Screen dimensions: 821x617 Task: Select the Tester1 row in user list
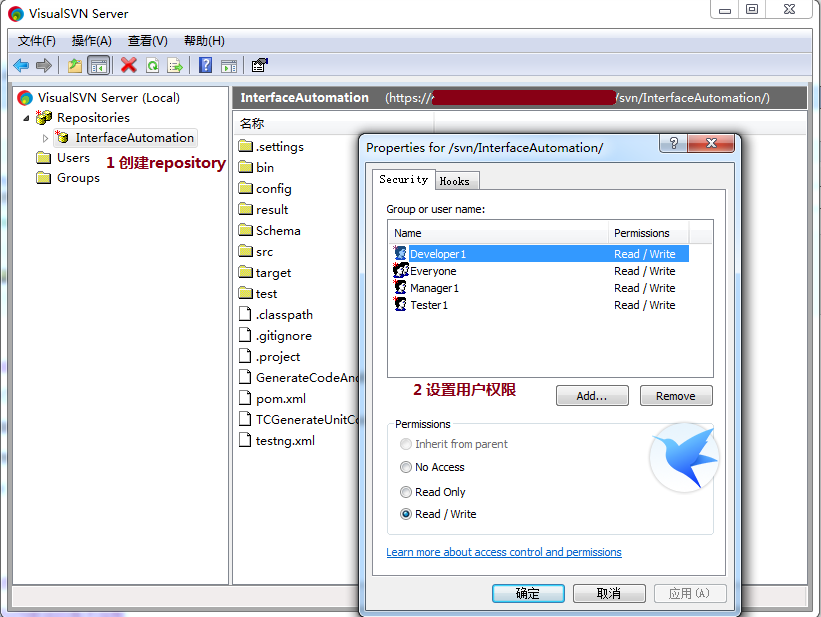point(540,304)
